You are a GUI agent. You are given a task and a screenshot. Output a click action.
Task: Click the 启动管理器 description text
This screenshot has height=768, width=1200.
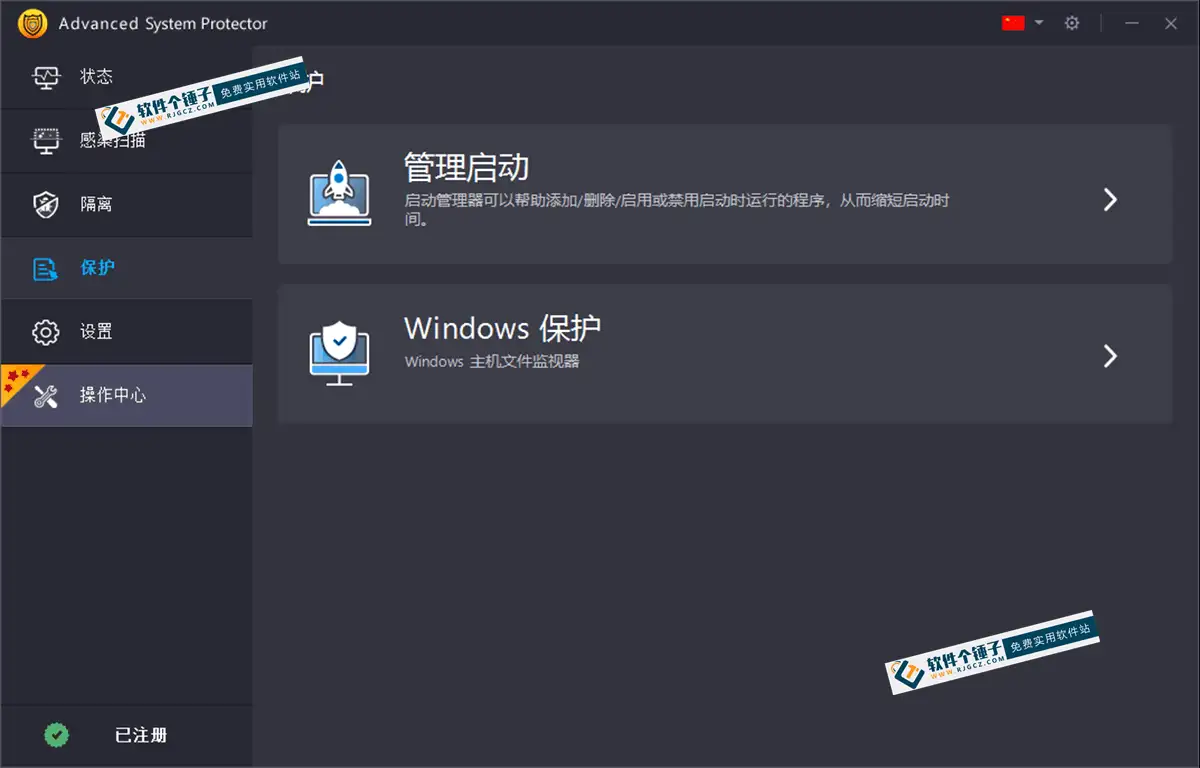pos(676,209)
